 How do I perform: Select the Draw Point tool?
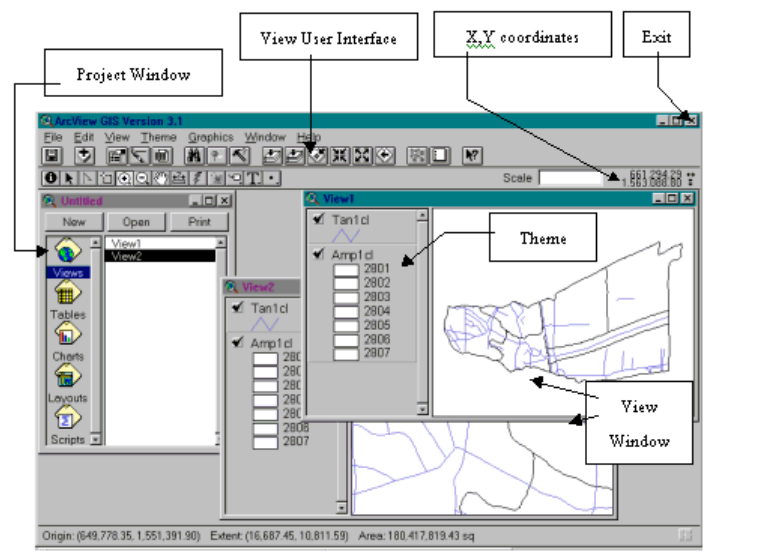click(x=272, y=179)
